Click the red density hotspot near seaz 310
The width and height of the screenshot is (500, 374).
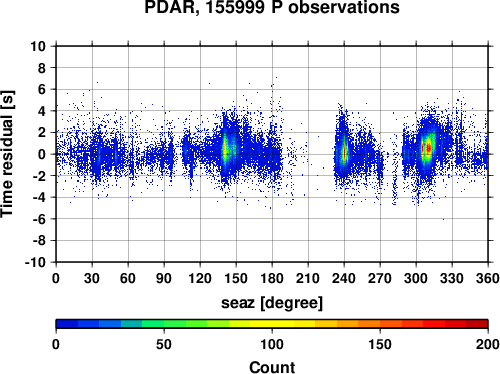click(x=428, y=148)
